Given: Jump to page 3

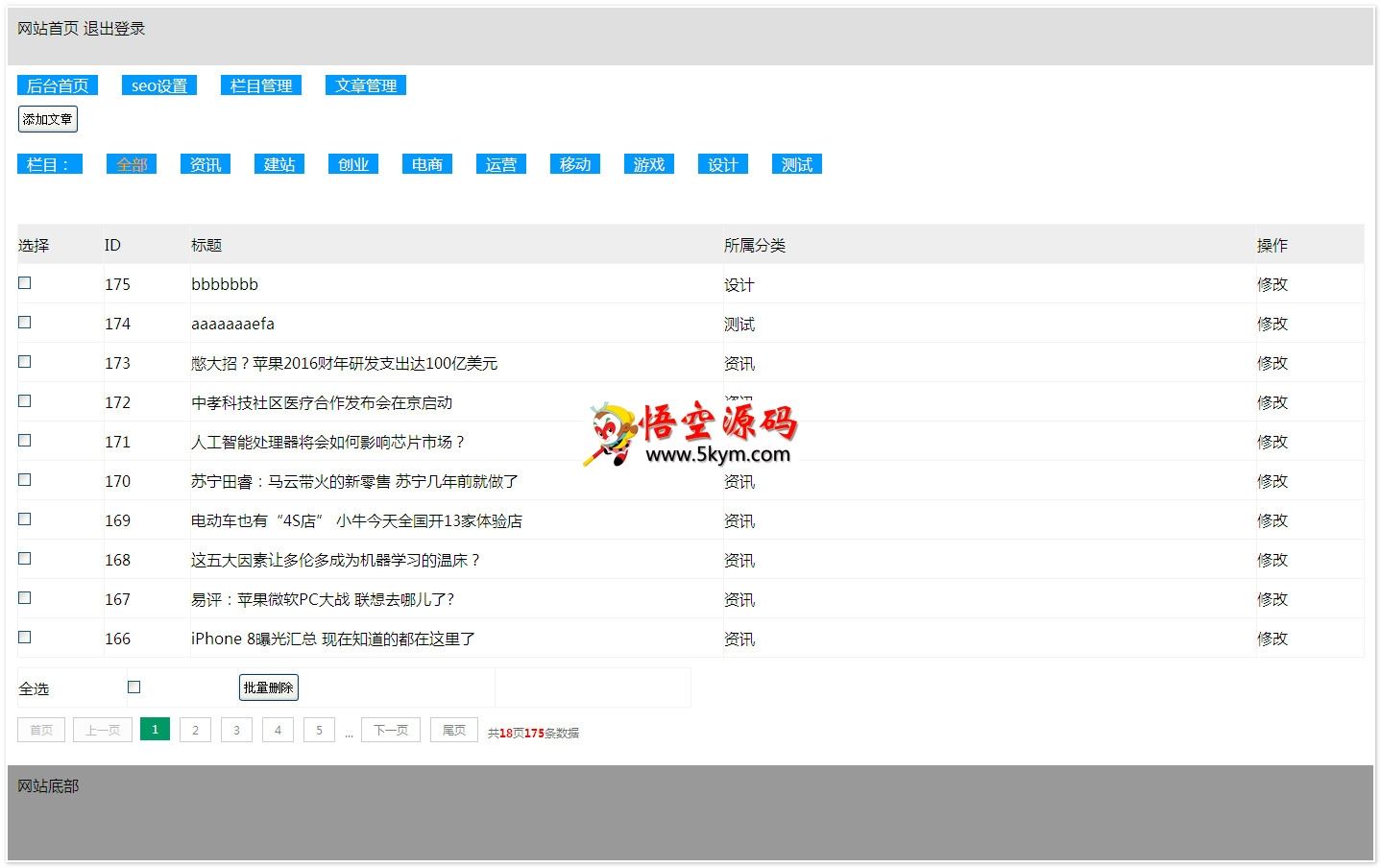Looking at the screenshot, I should point(236,730).
